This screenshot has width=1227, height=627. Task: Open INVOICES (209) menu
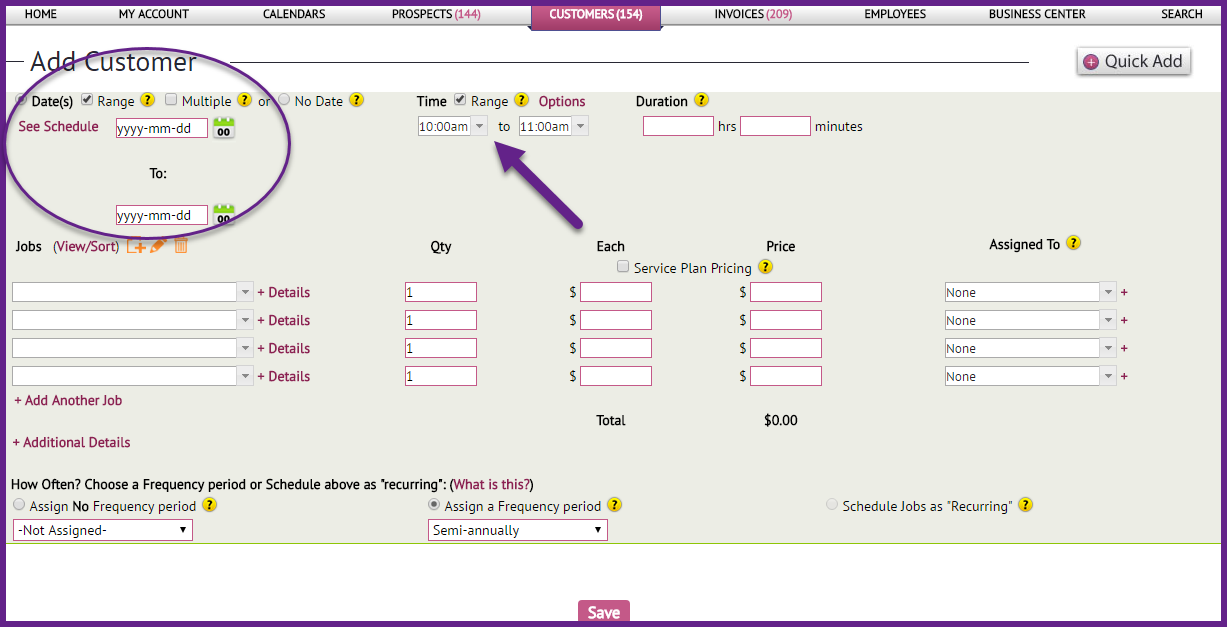(753, 14)
